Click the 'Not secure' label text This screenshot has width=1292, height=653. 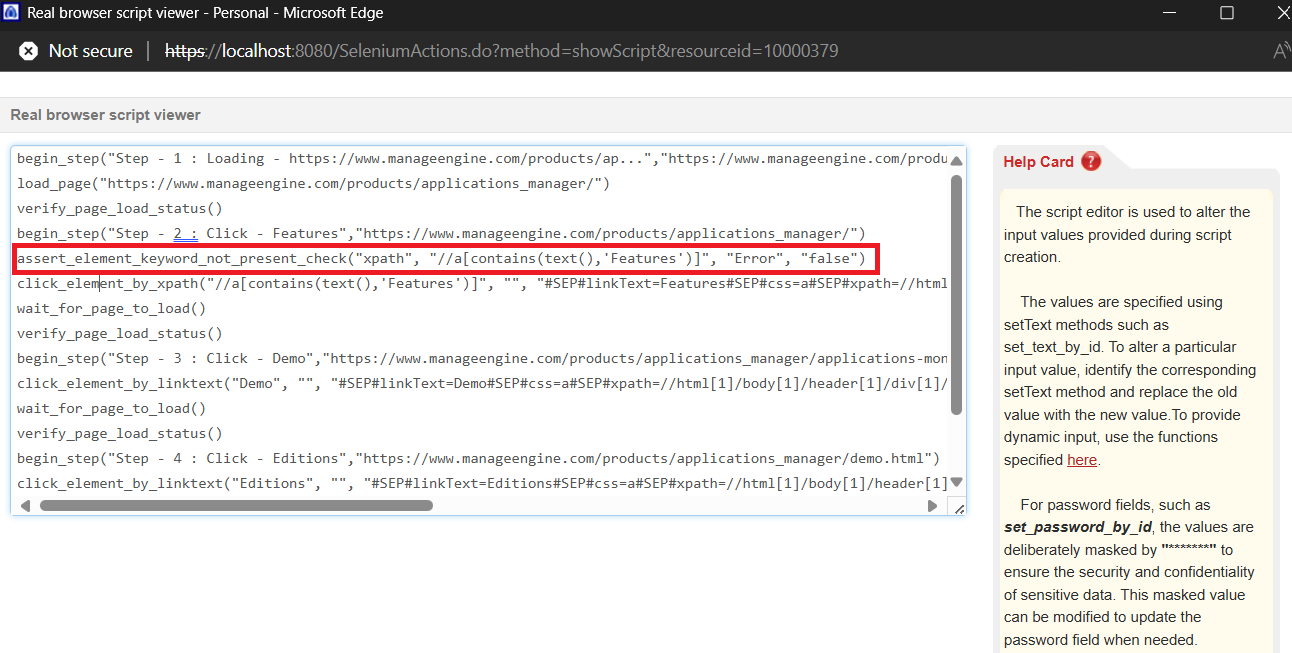click(x=91, y=51)
